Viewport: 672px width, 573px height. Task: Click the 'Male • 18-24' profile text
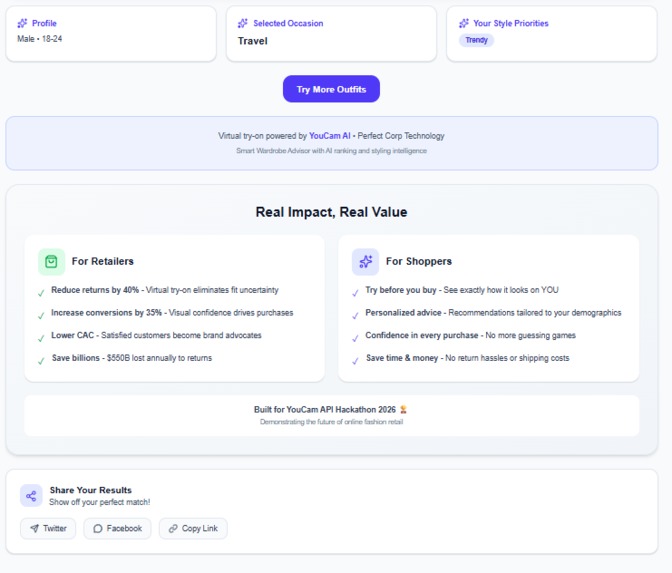click(x=39, y=39)
